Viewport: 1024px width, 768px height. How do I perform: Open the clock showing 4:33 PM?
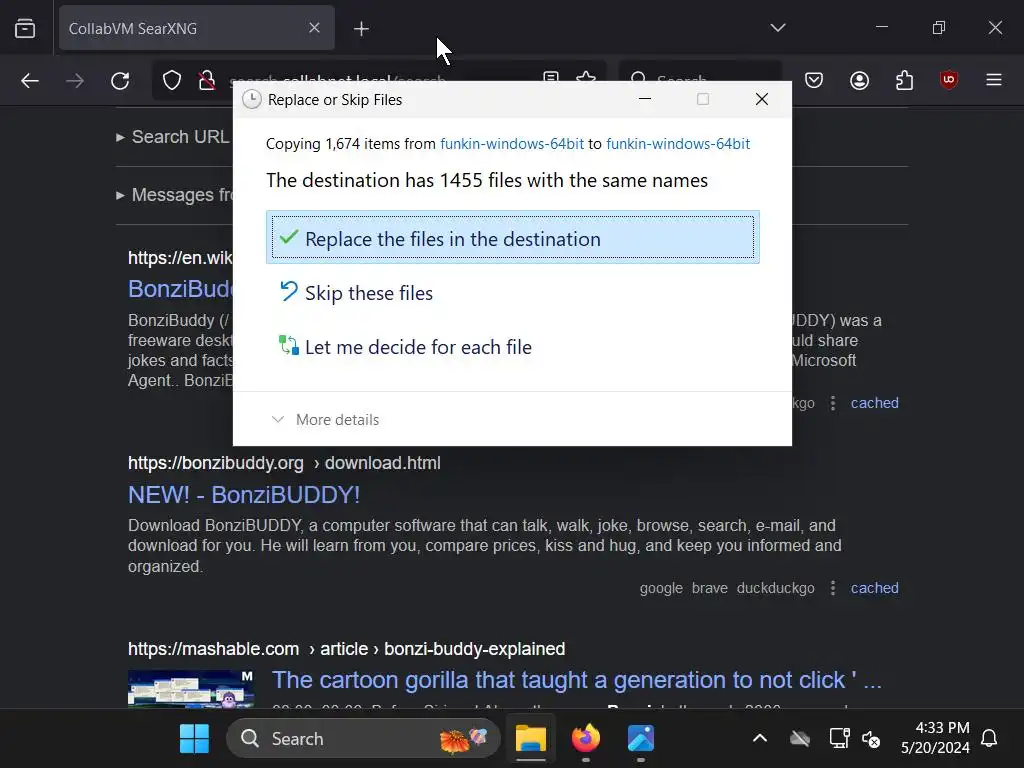(935, 738)
